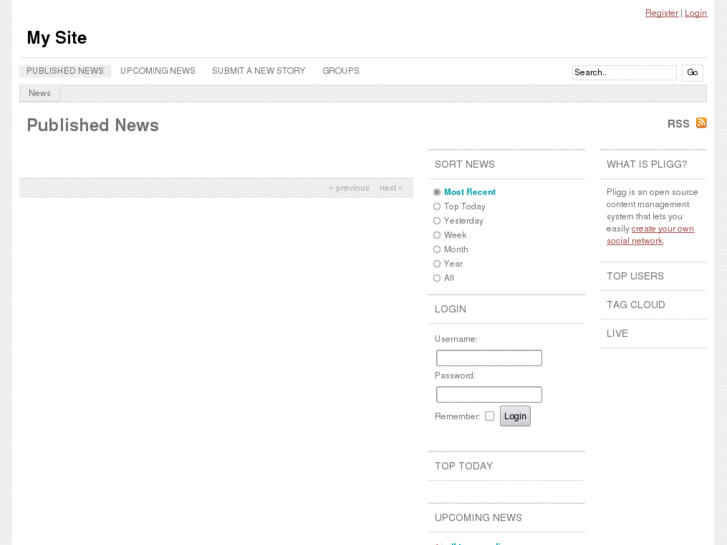The image size is (727, 545).
Task: Click the Login form button
Action: pyautogui.click(x=515, y=416)
